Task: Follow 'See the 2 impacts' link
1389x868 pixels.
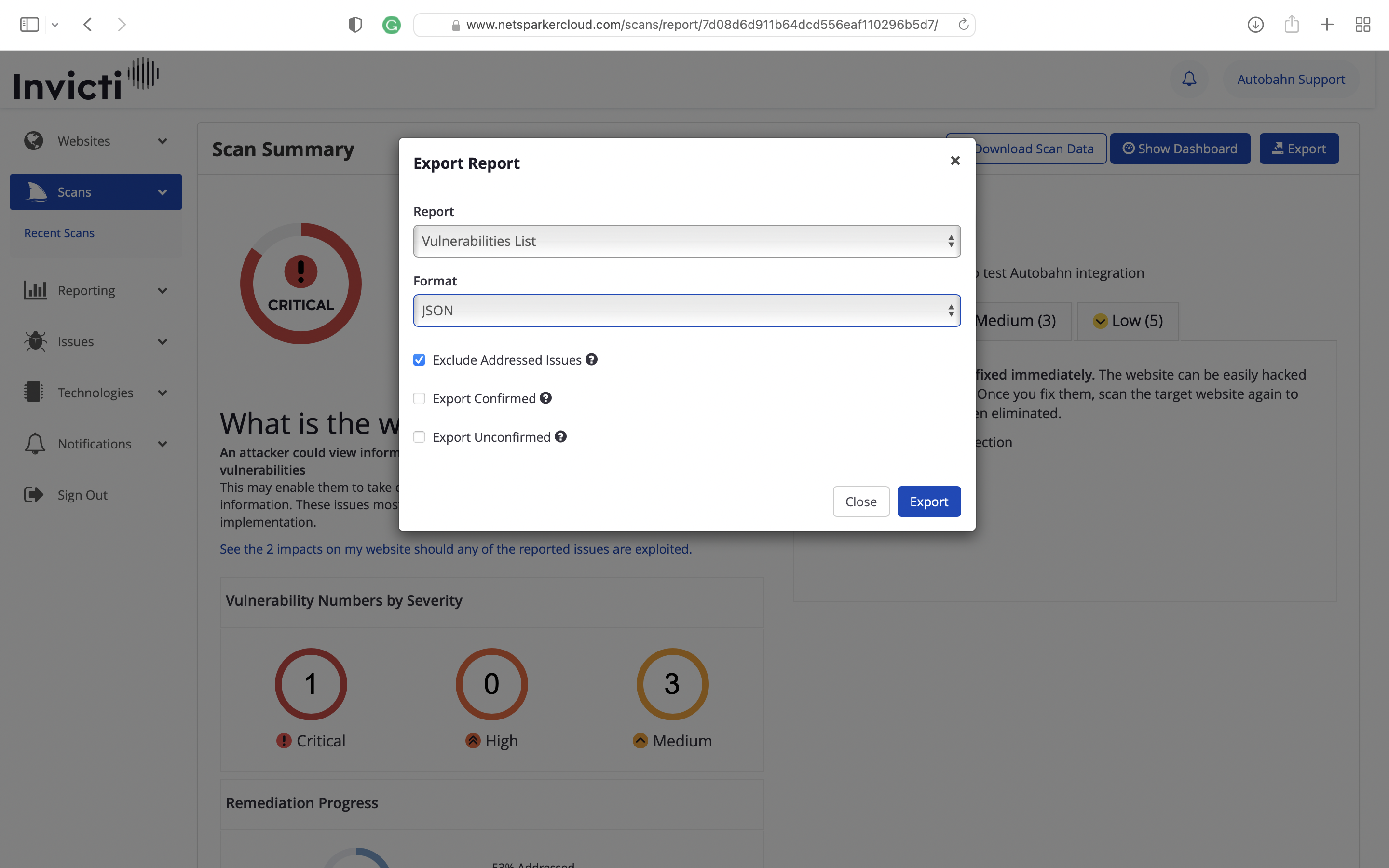Action: tap(456, 549)
